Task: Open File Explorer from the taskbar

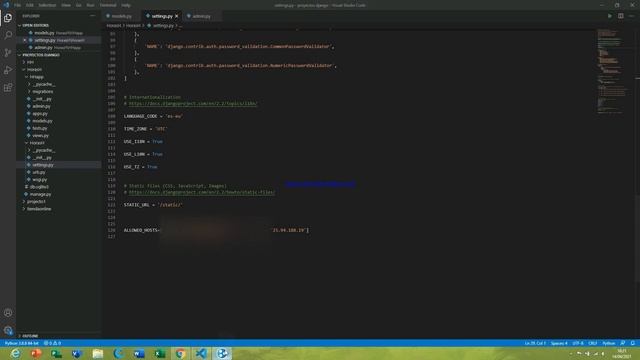Action: tap(98, 353)
